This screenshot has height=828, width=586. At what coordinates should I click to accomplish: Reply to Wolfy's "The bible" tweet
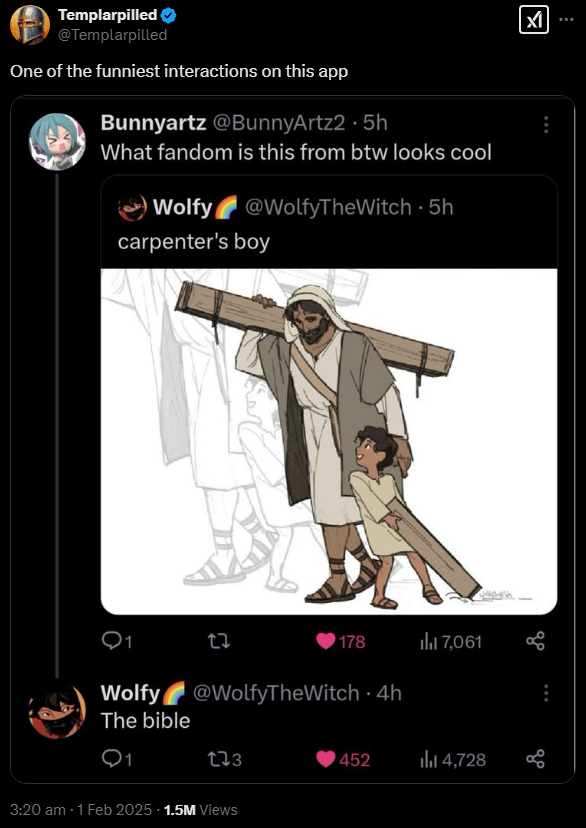point(117,759)
